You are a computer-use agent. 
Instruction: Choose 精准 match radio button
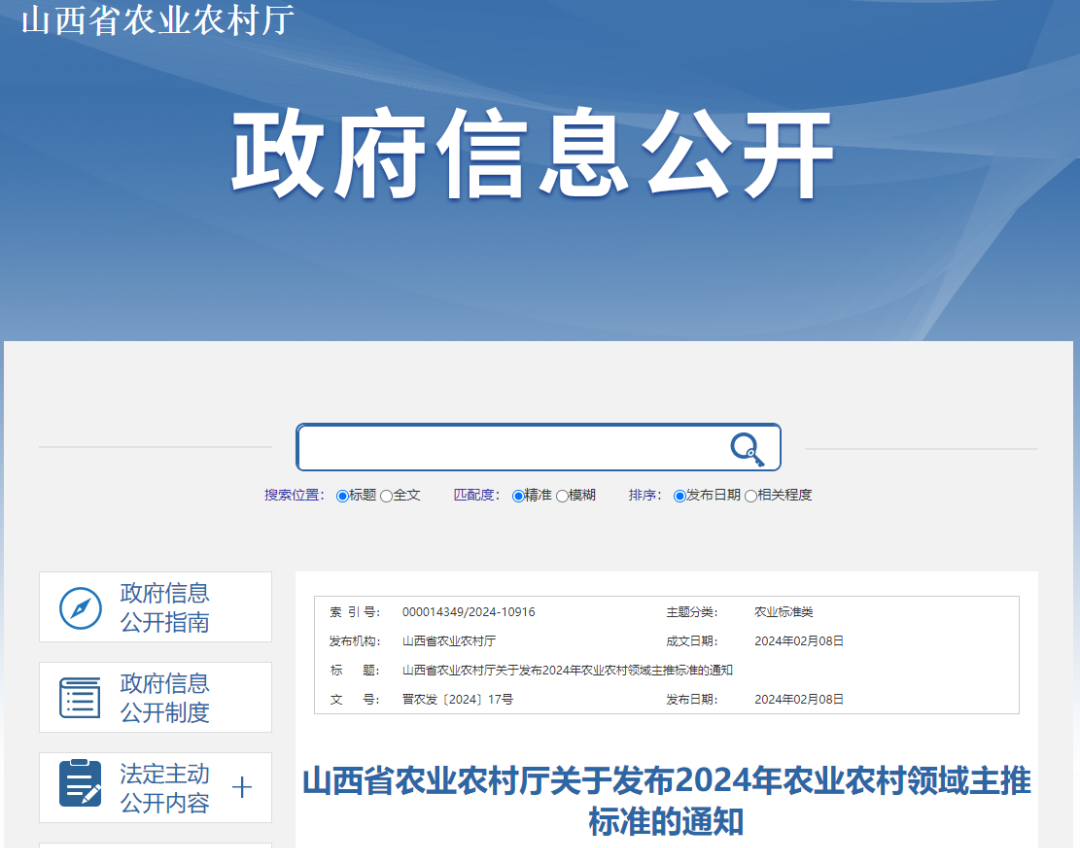[x=518, y=496]
